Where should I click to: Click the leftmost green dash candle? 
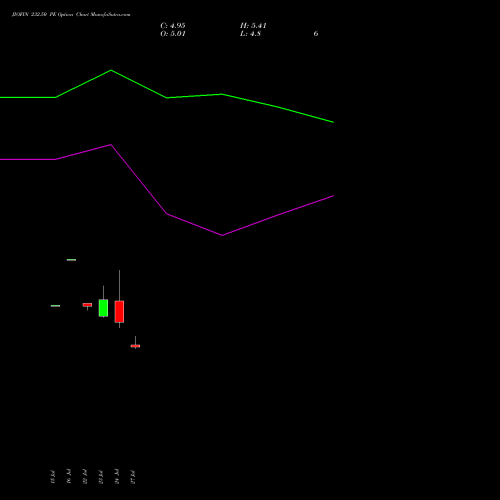point(55,306)
